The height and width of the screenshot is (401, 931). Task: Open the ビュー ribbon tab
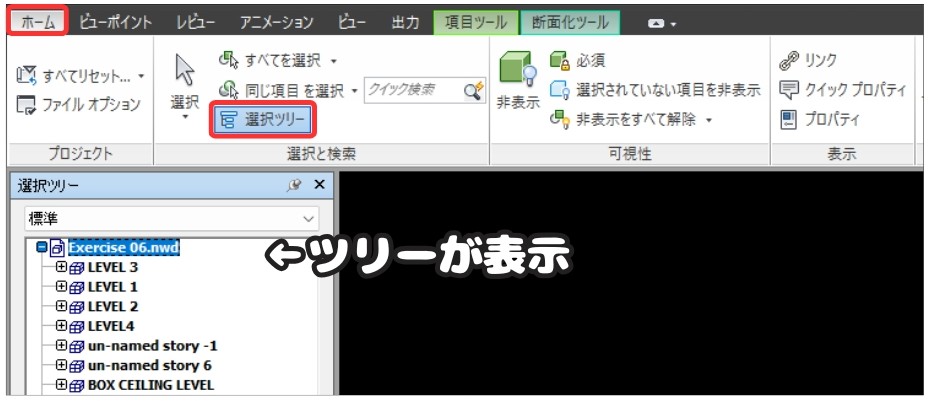(x=352, y=23)
